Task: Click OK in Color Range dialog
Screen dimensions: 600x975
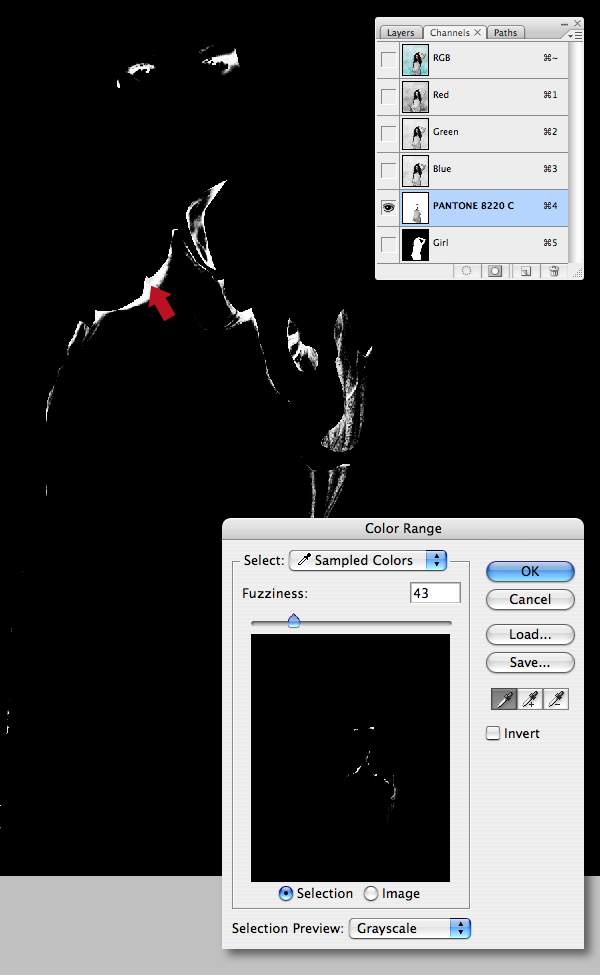Action: click(x=530, y=571)
